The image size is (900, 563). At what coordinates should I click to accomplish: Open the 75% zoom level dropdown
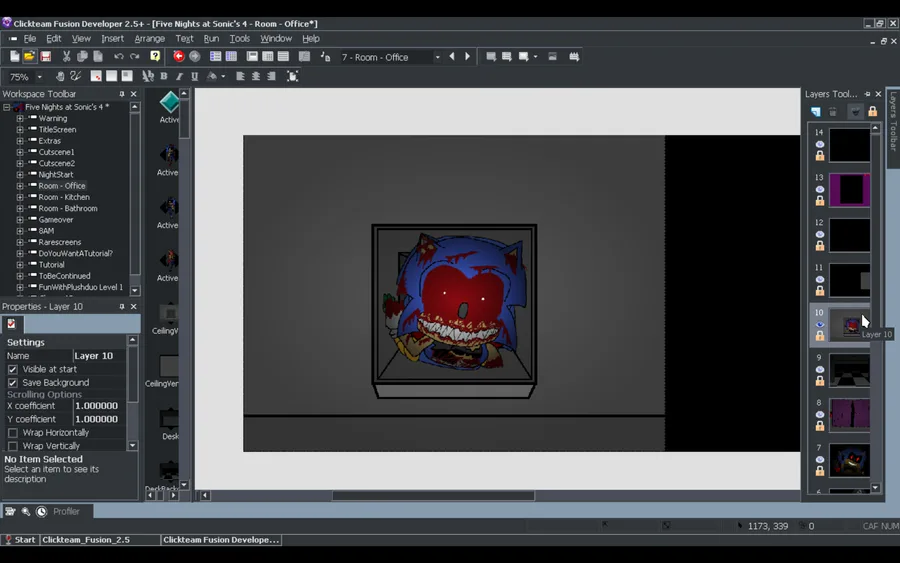(40, 77)
